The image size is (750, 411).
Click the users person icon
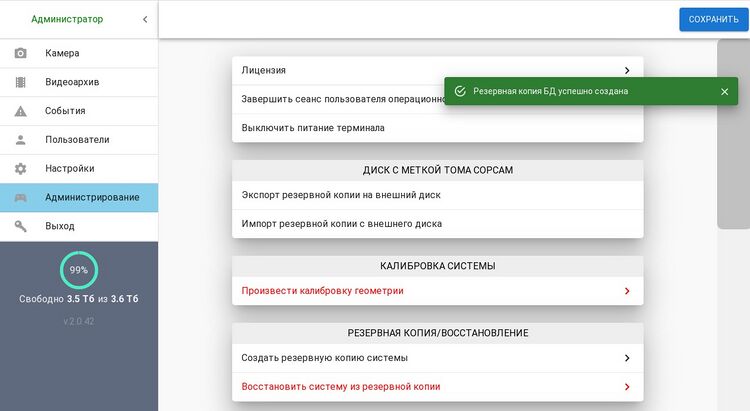coord(20,140)
